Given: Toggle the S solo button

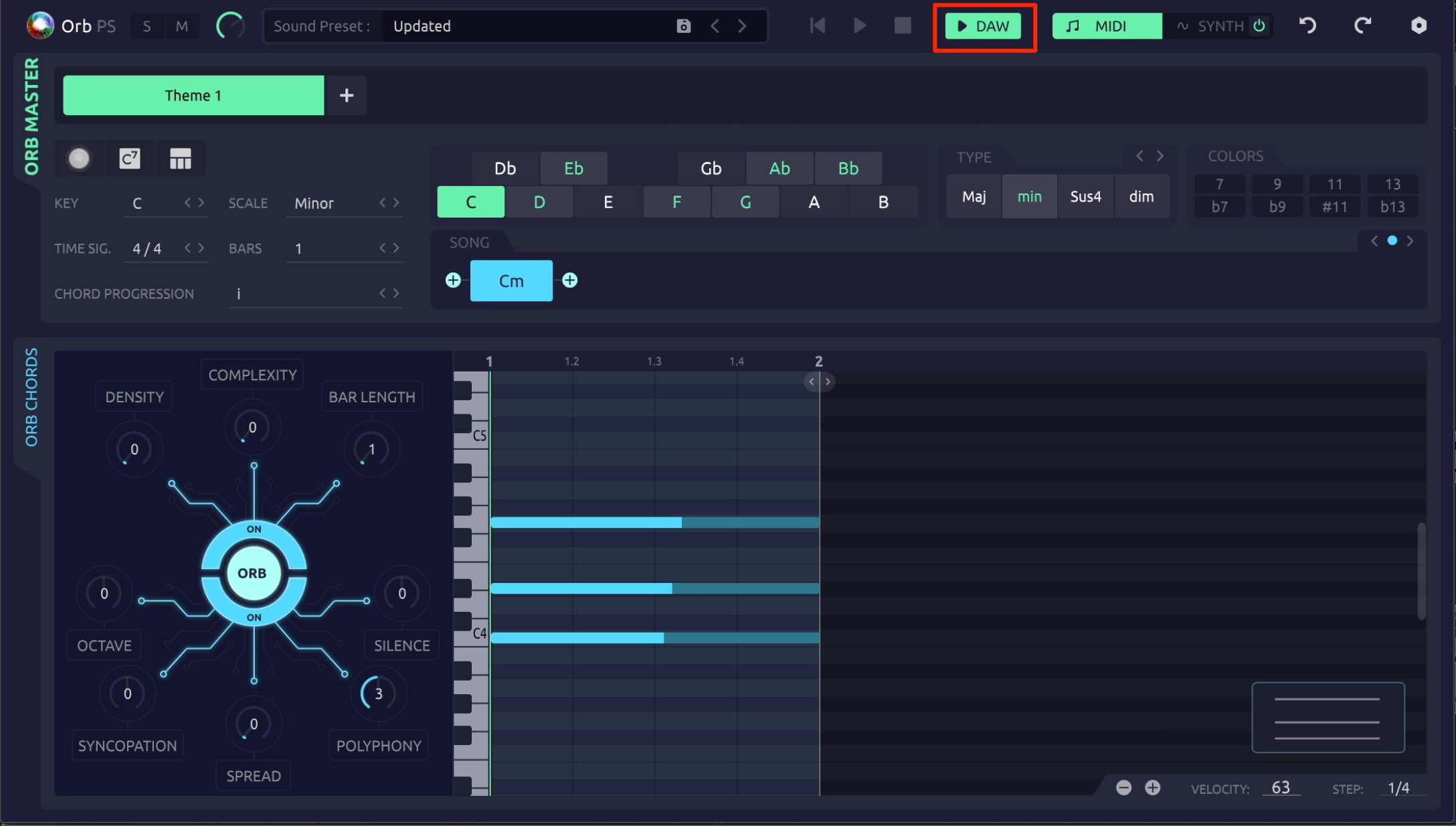Looking at the screenshot, I should pyautogui.click(x=147, y=26).
